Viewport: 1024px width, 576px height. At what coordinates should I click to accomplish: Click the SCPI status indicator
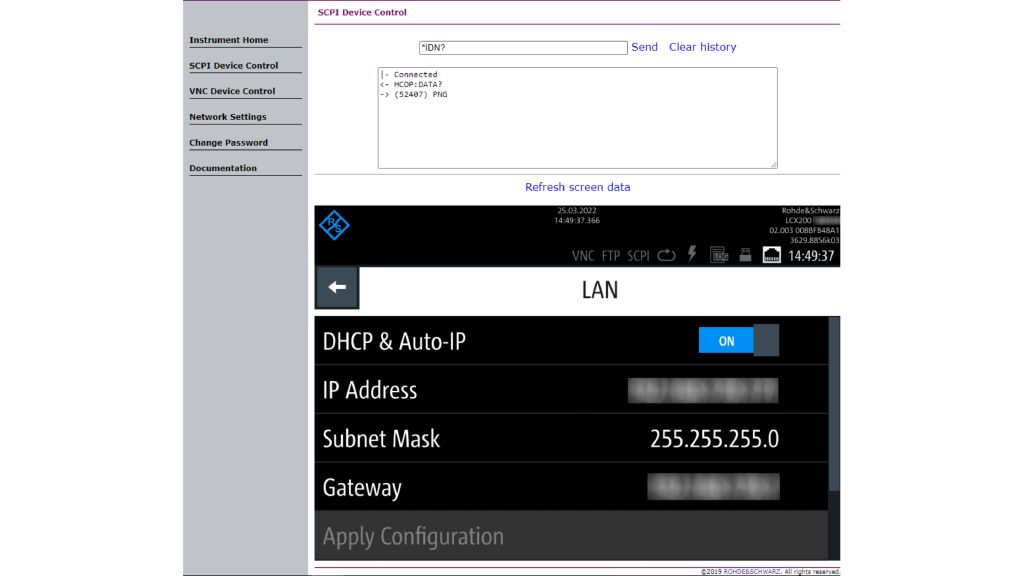tap(638, 256)
